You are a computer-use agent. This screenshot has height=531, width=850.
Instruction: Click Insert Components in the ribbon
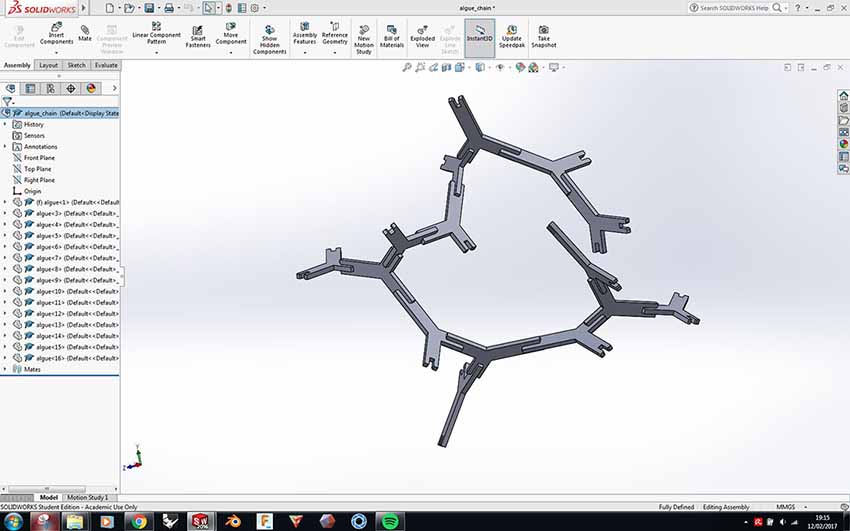[56, 34]
